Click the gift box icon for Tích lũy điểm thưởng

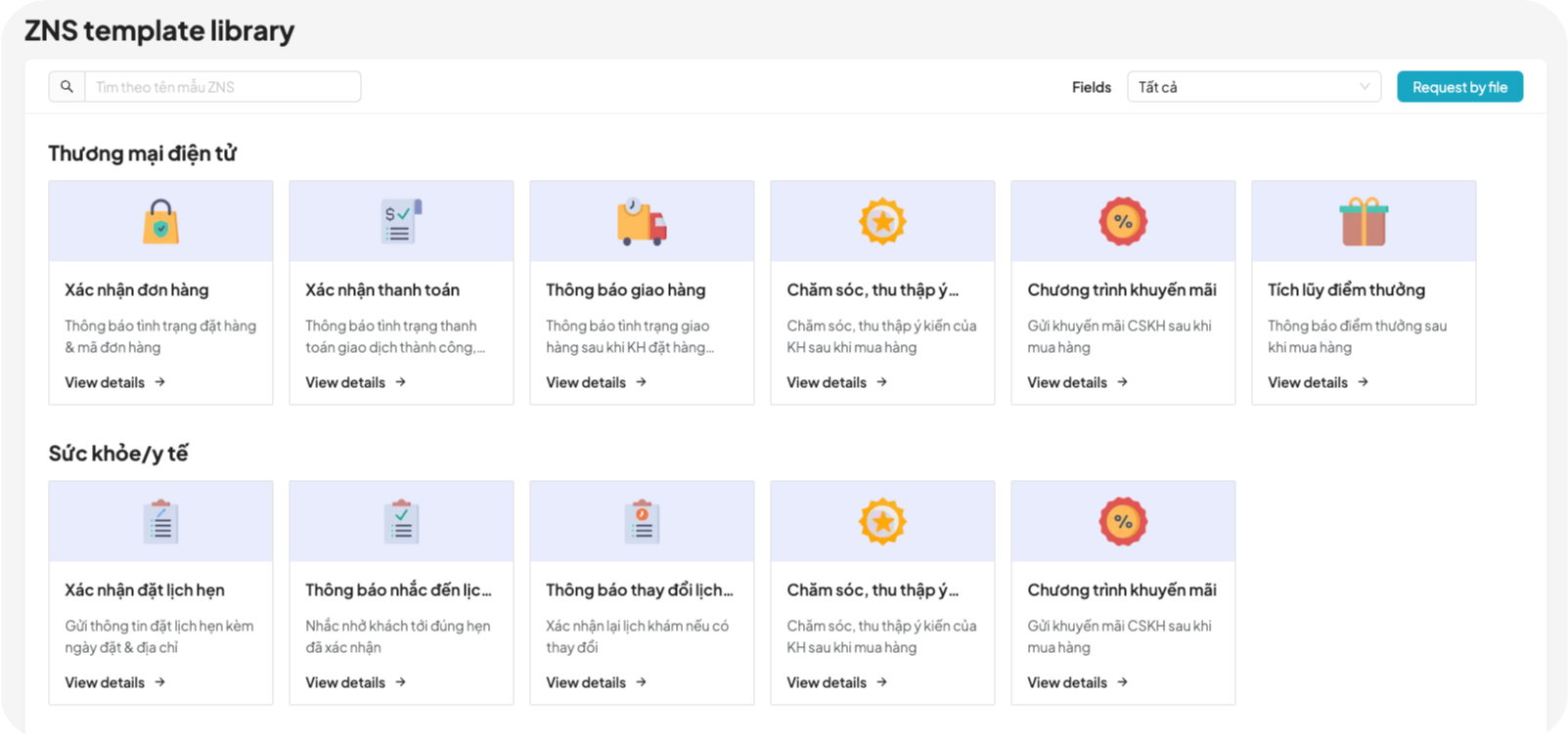point(1364,221)
